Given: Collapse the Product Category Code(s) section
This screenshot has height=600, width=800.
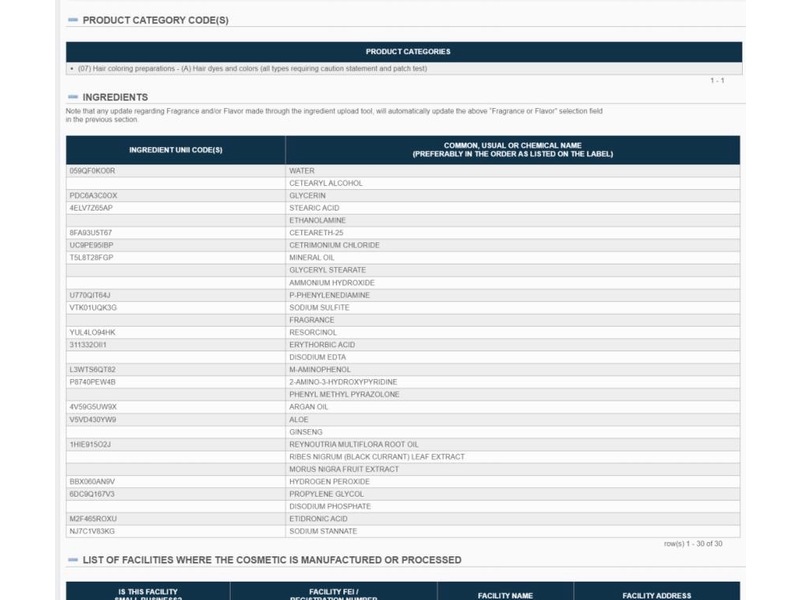Looking at the screenshot, I should (x=73, y=20).
